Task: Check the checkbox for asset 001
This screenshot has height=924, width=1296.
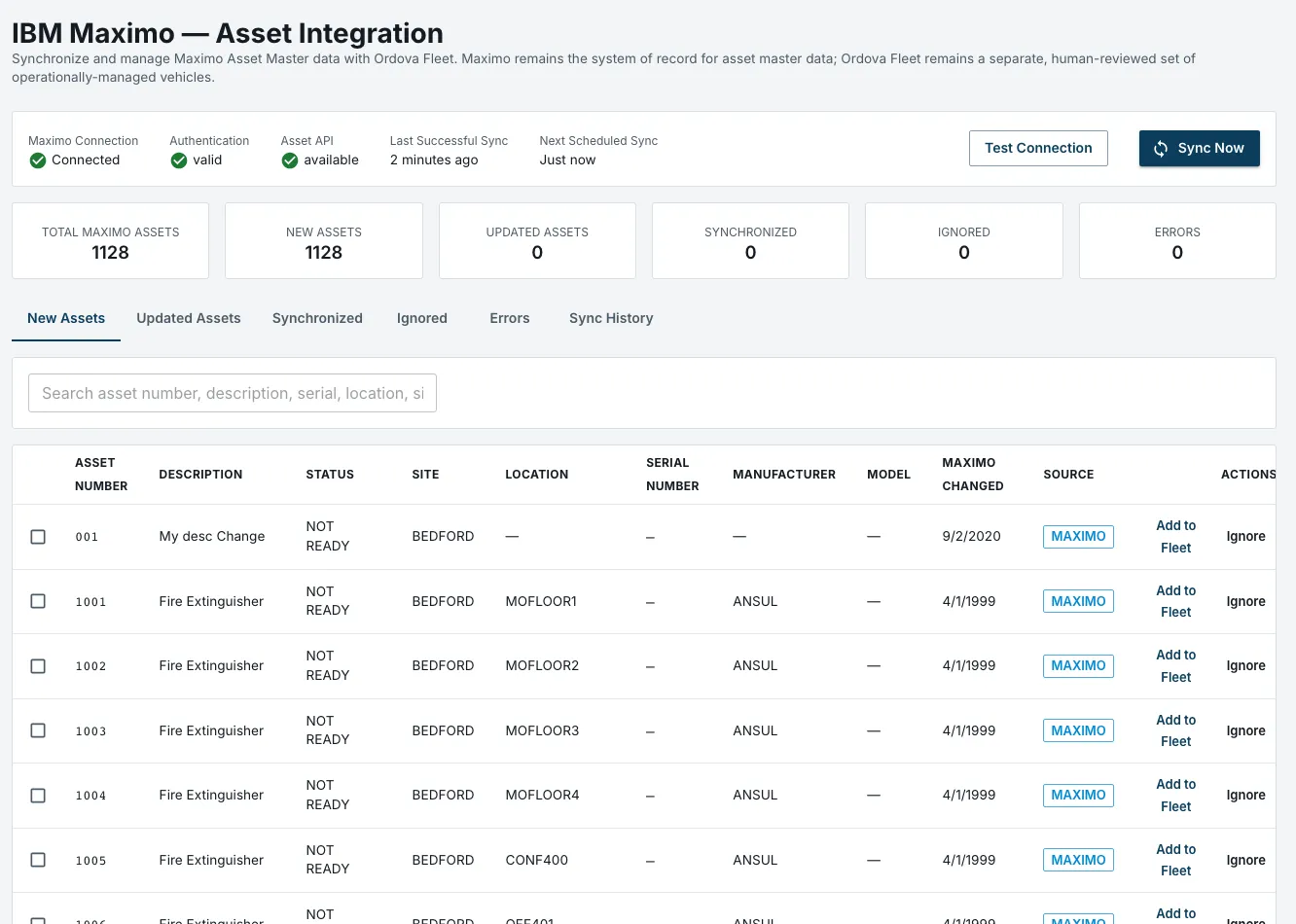Action: 38,537
